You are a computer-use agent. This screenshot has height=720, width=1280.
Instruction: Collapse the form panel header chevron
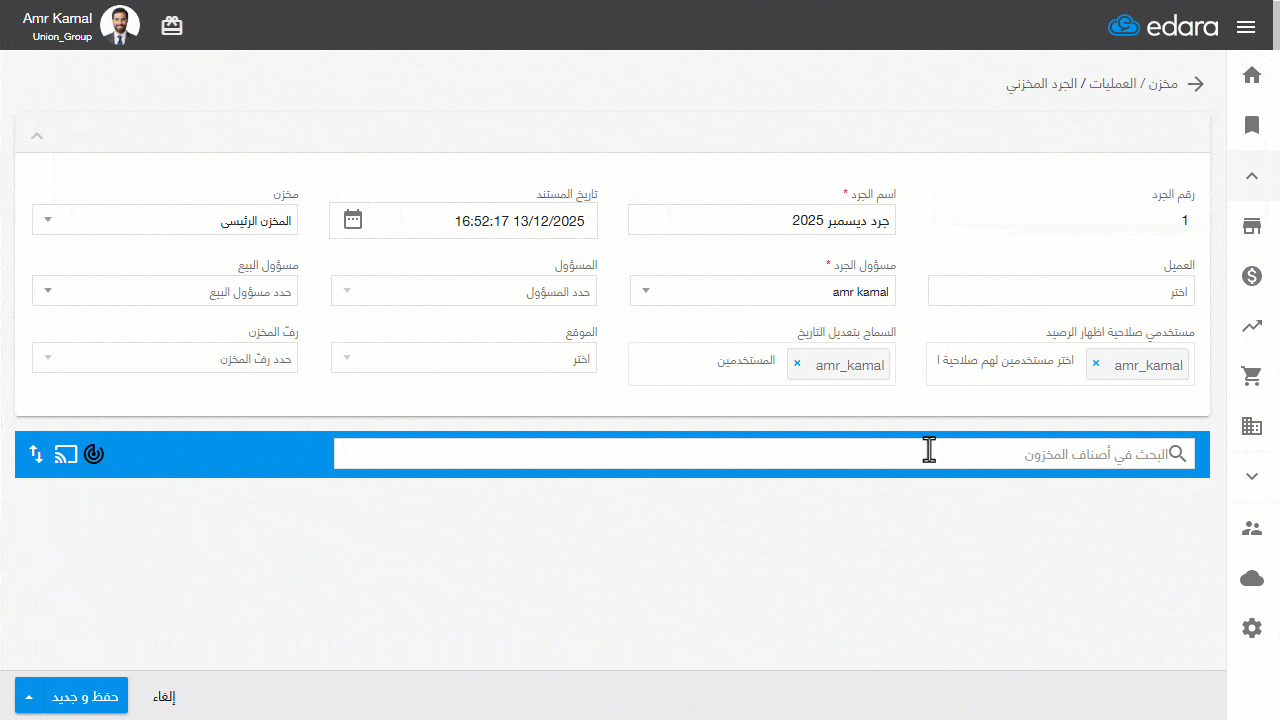36,136
